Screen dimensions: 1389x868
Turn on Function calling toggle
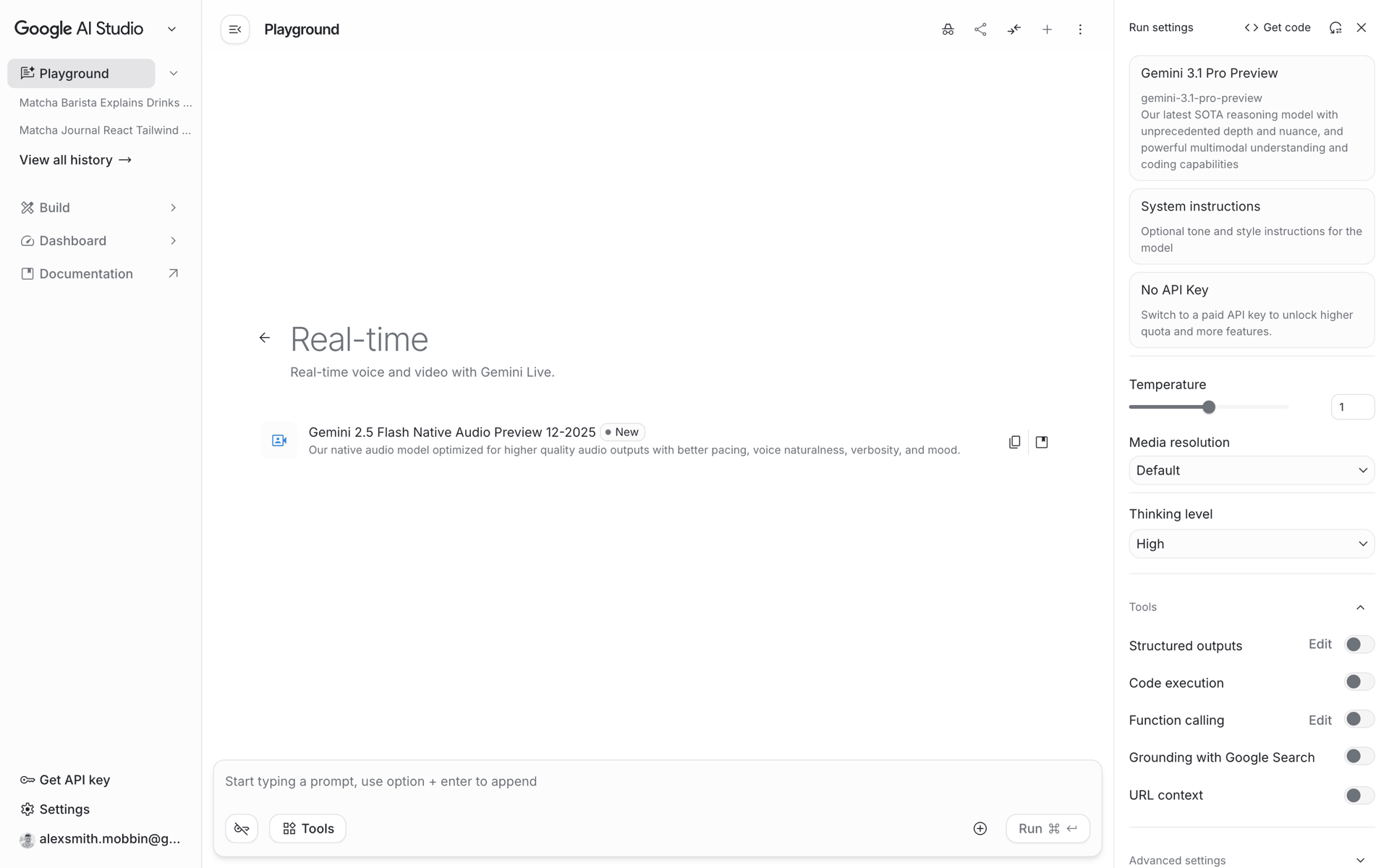1359,719
